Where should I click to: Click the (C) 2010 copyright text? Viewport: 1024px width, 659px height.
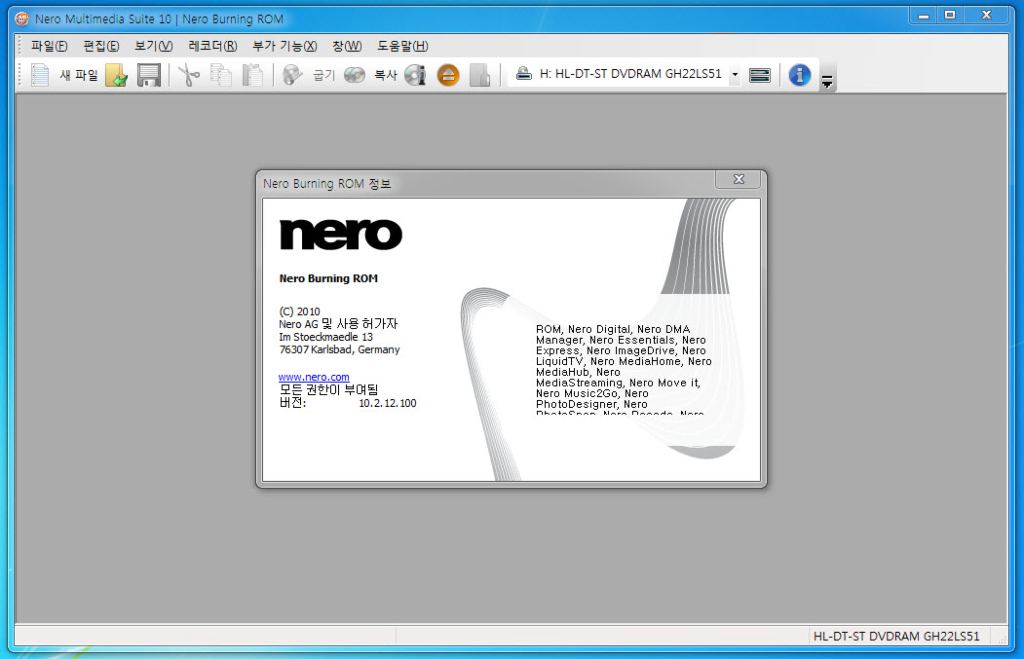[x=300, y=312]
